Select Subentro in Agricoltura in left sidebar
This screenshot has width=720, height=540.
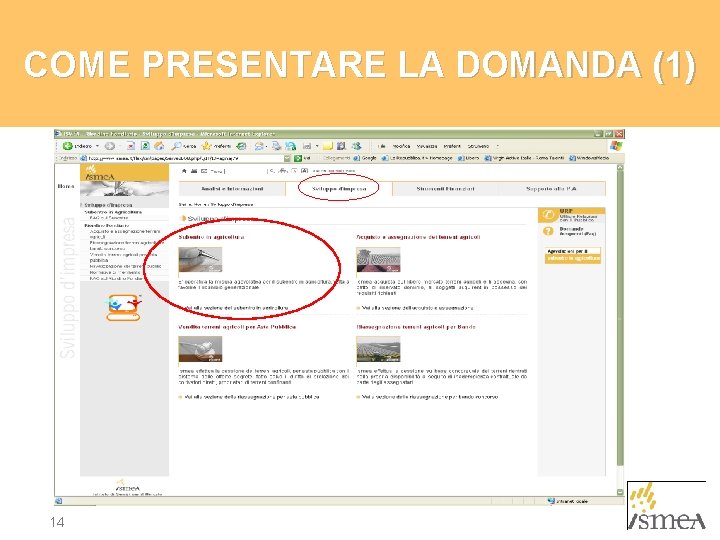pos(113,212)
